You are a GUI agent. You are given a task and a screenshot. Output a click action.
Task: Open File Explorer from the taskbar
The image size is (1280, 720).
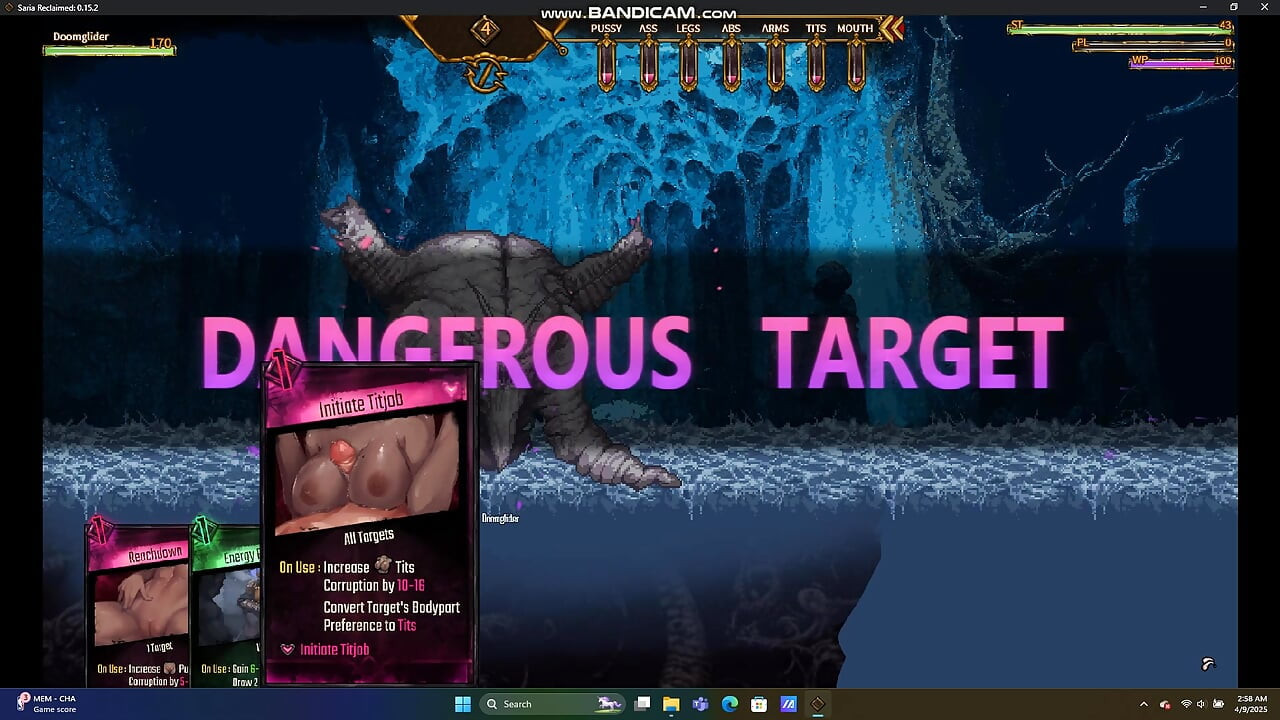[x=672, y=704]
